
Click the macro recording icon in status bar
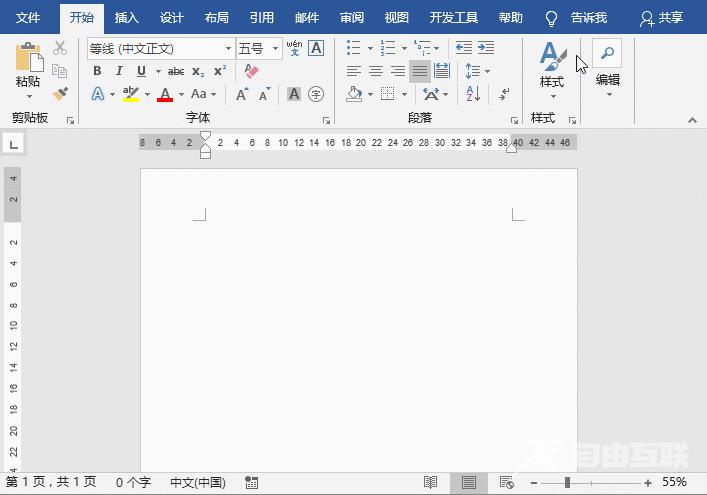click(x=251, y=483)
